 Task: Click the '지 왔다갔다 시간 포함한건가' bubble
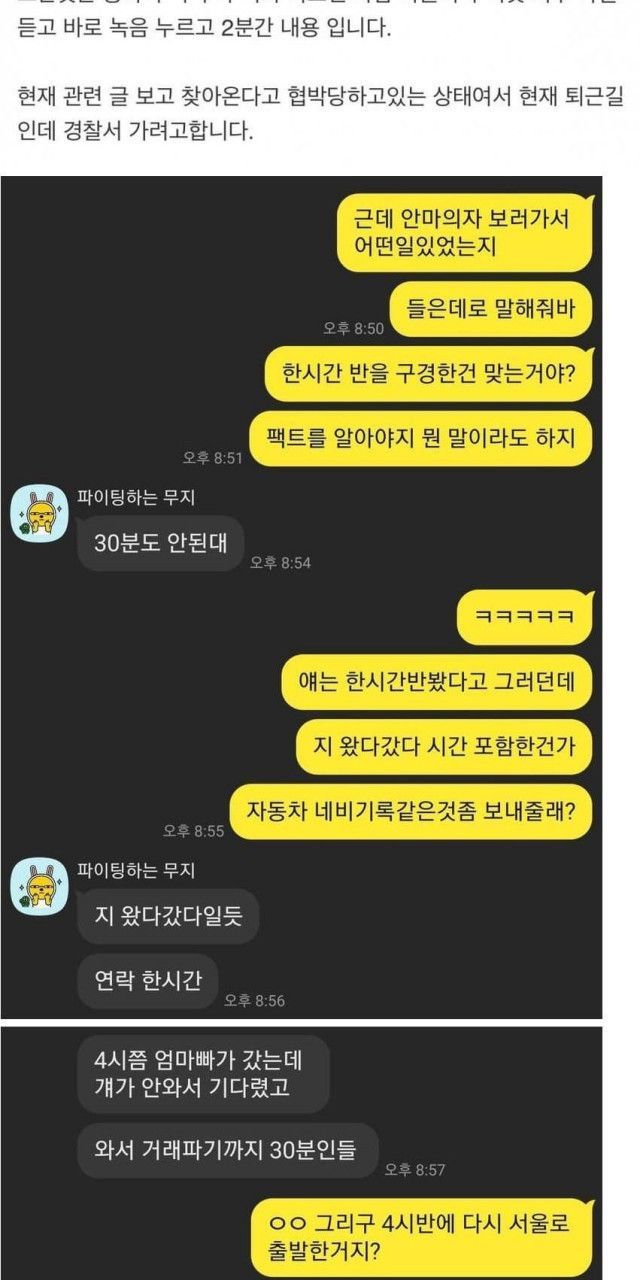[x=443, y=747]
